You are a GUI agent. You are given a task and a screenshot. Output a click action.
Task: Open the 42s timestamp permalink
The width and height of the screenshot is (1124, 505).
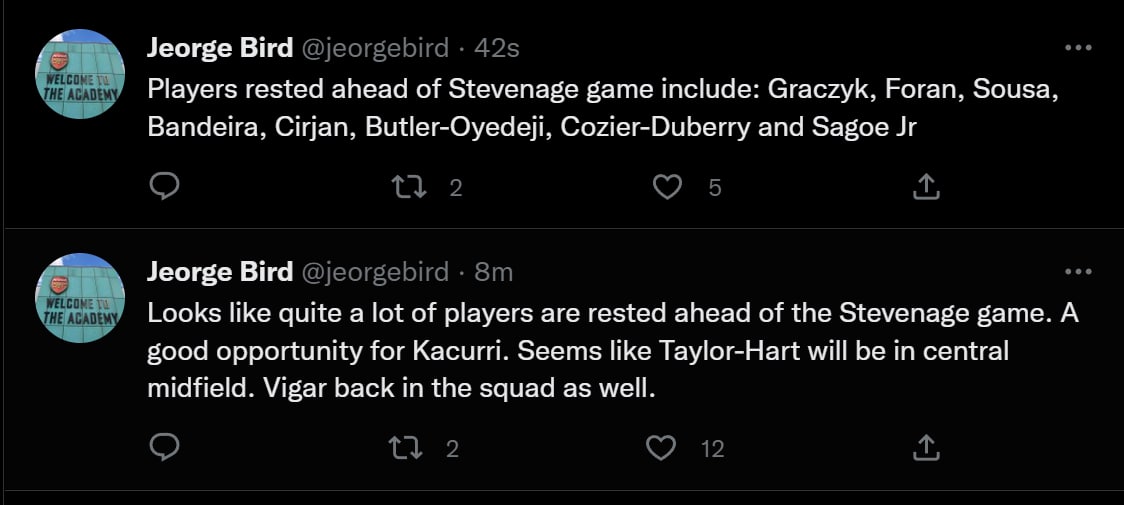point(496,47)
